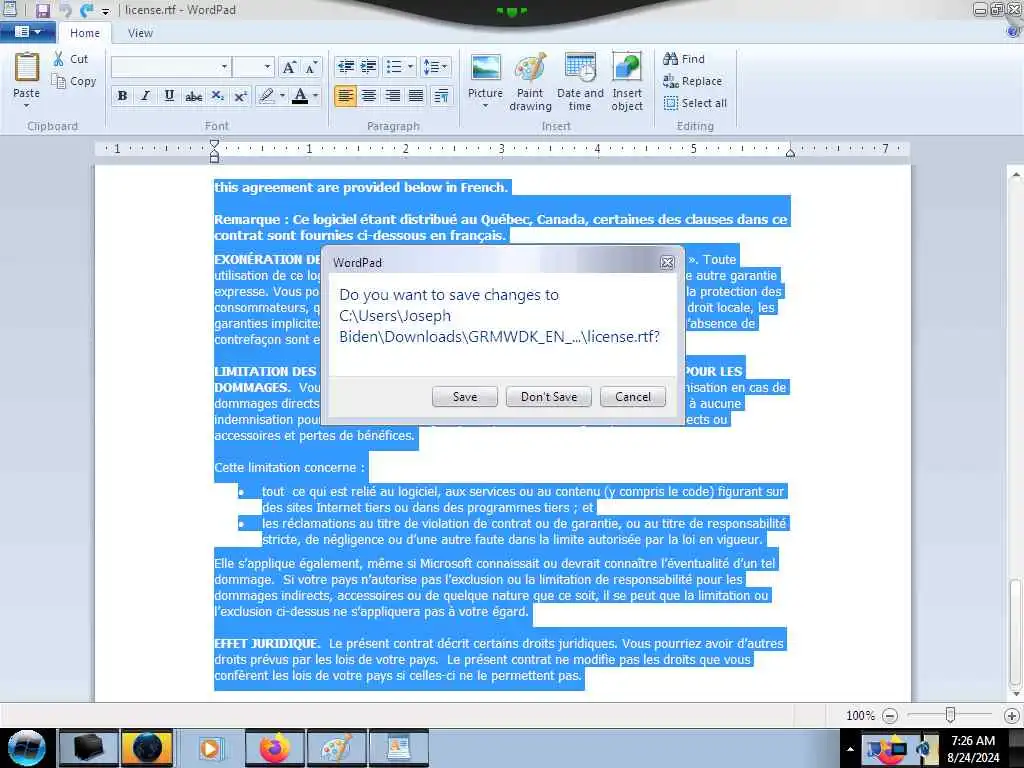Click the Shrink font icon

[x=311, y=67]
